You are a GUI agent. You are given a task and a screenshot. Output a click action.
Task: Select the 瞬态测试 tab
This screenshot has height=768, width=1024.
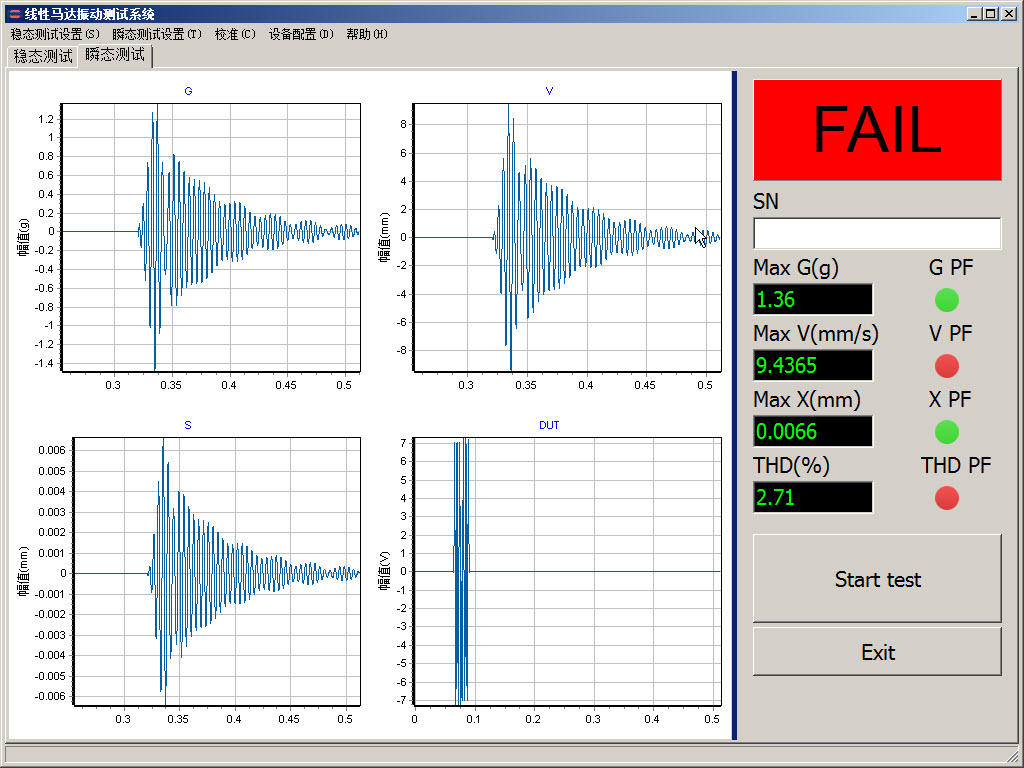(x=115, y=55)
